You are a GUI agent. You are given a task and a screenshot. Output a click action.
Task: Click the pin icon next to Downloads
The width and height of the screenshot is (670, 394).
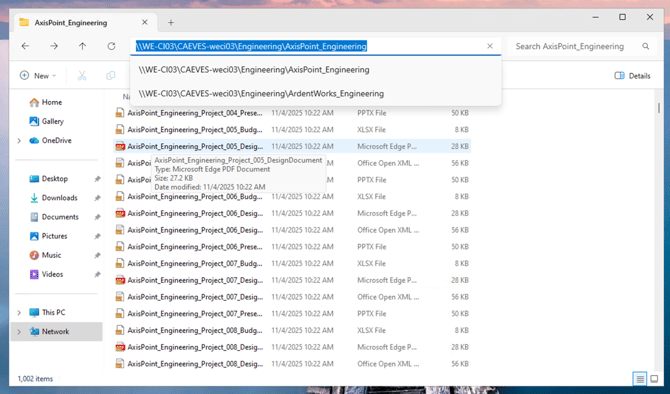tap(97, 198)
